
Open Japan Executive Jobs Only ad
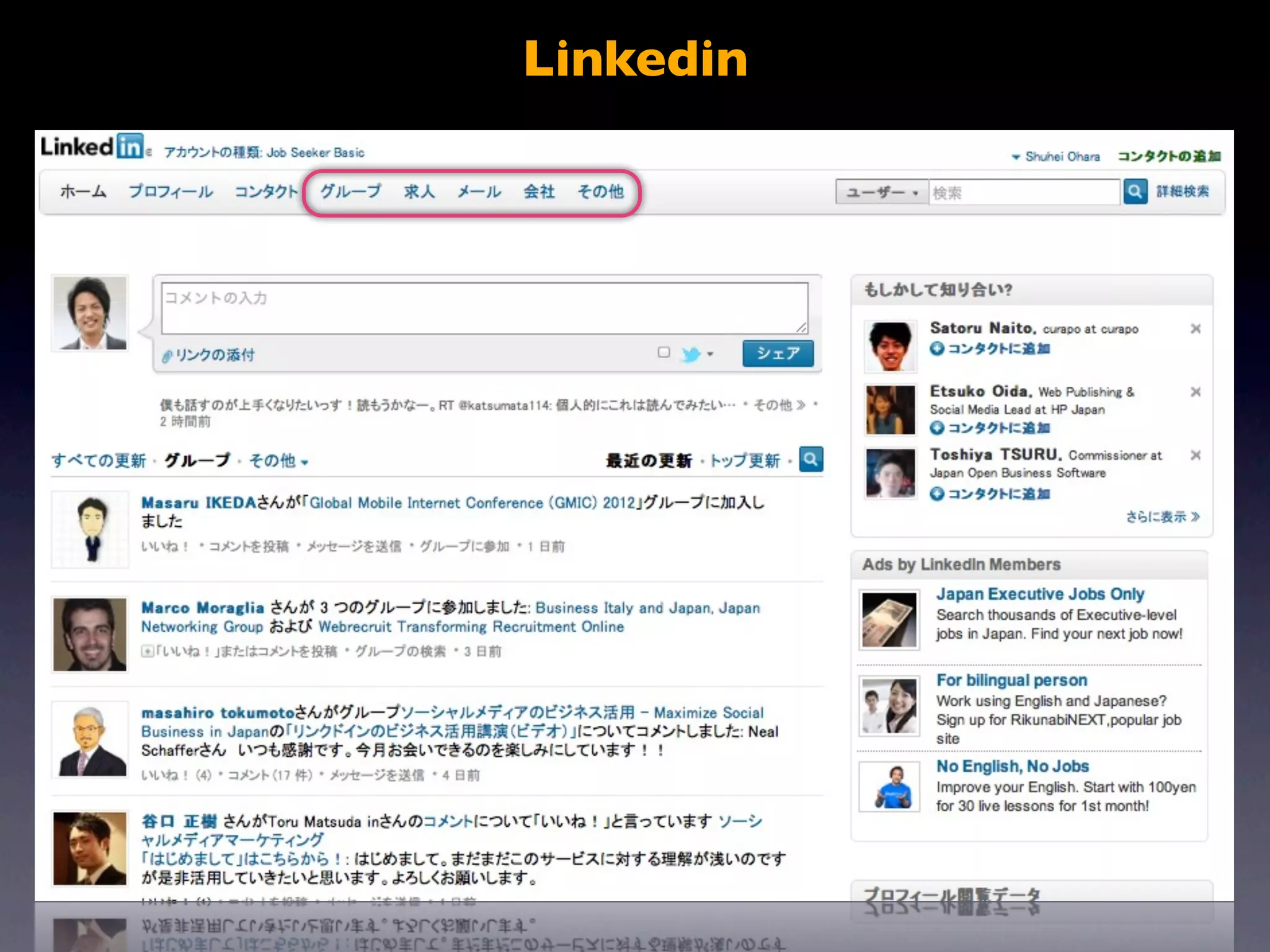pyautogui.click(x=1040, y=594)
